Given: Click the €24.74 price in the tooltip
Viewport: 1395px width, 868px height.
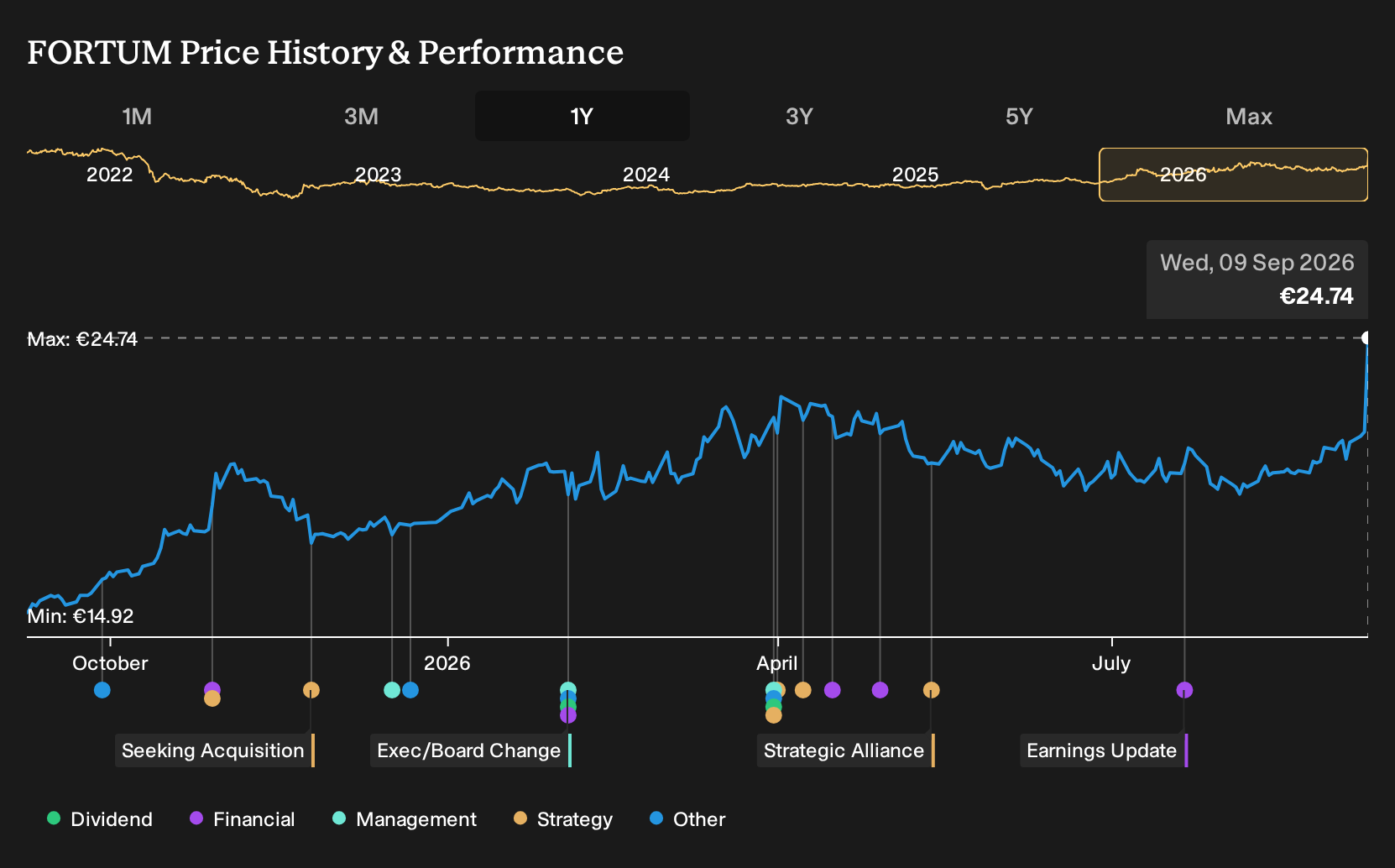Looking at the screenshot, I should click(1316, 296).
